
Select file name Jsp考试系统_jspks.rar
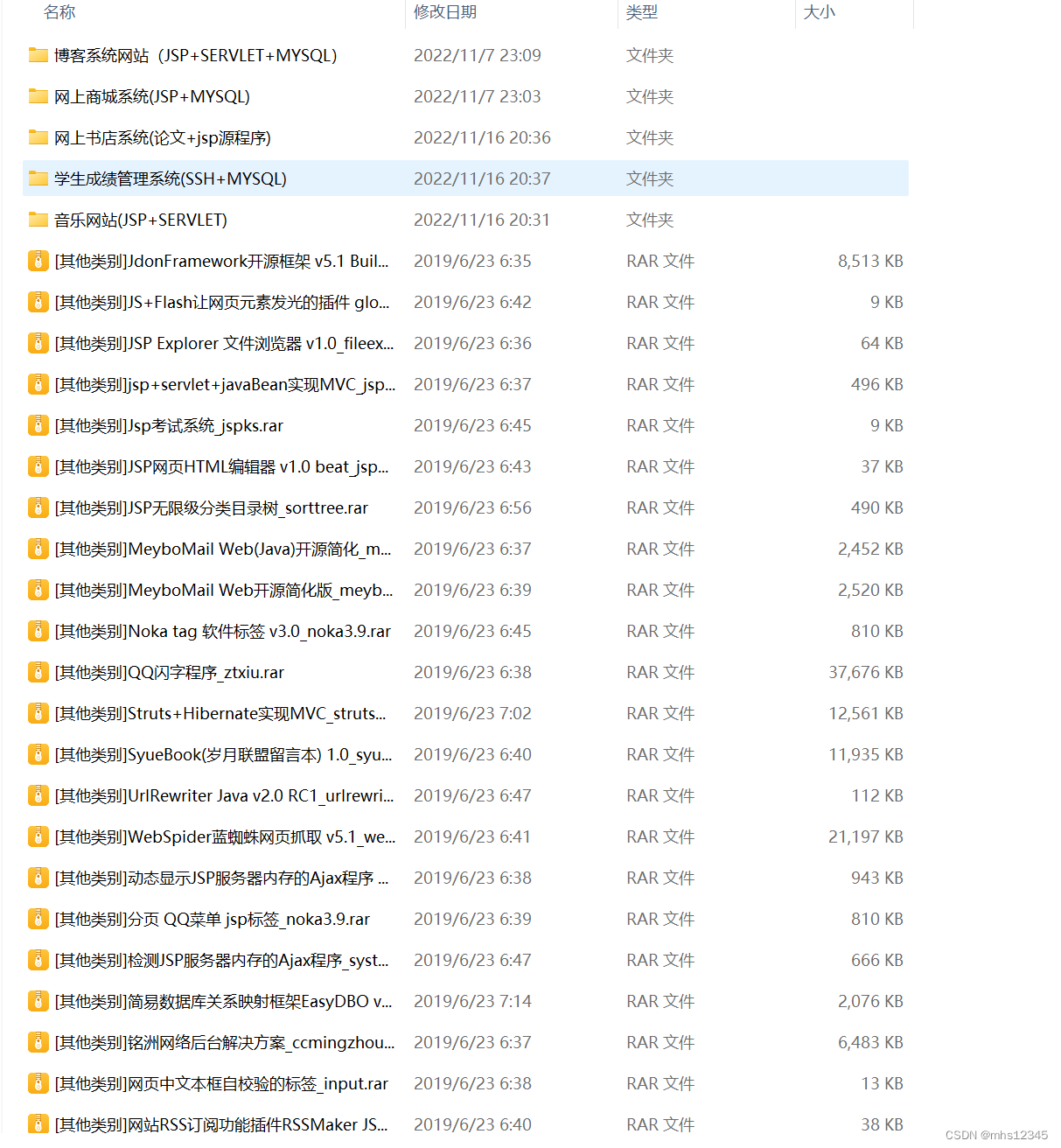(x=169, y=425)
